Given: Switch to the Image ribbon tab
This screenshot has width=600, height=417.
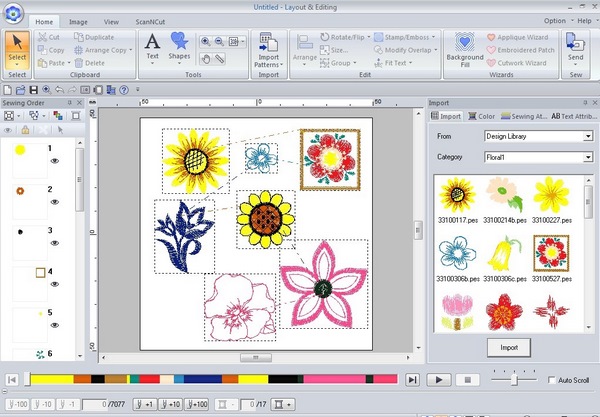Looking at the screenshot, I should 78,22.
